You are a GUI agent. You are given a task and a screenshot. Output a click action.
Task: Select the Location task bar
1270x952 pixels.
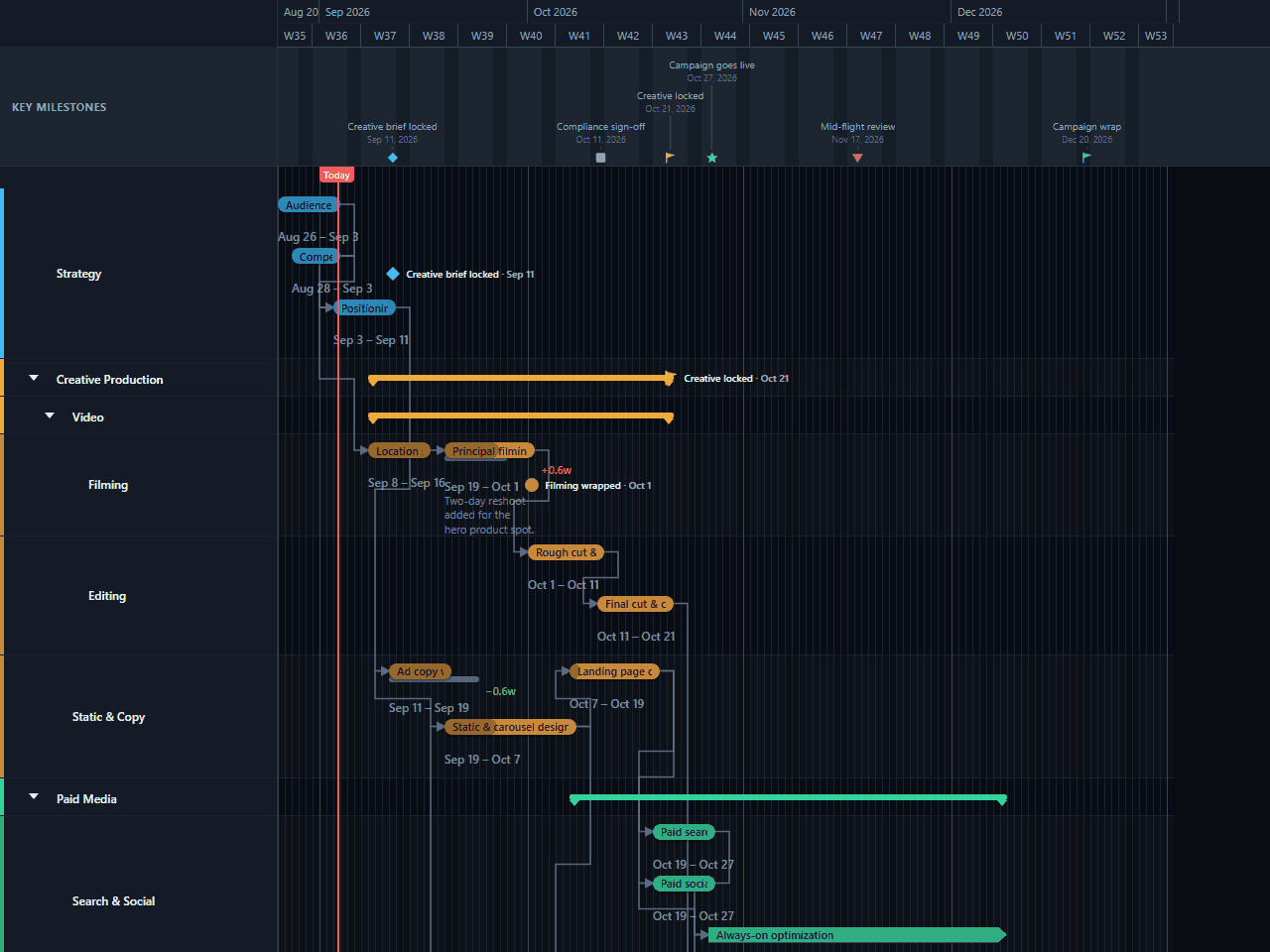[399, 451]
